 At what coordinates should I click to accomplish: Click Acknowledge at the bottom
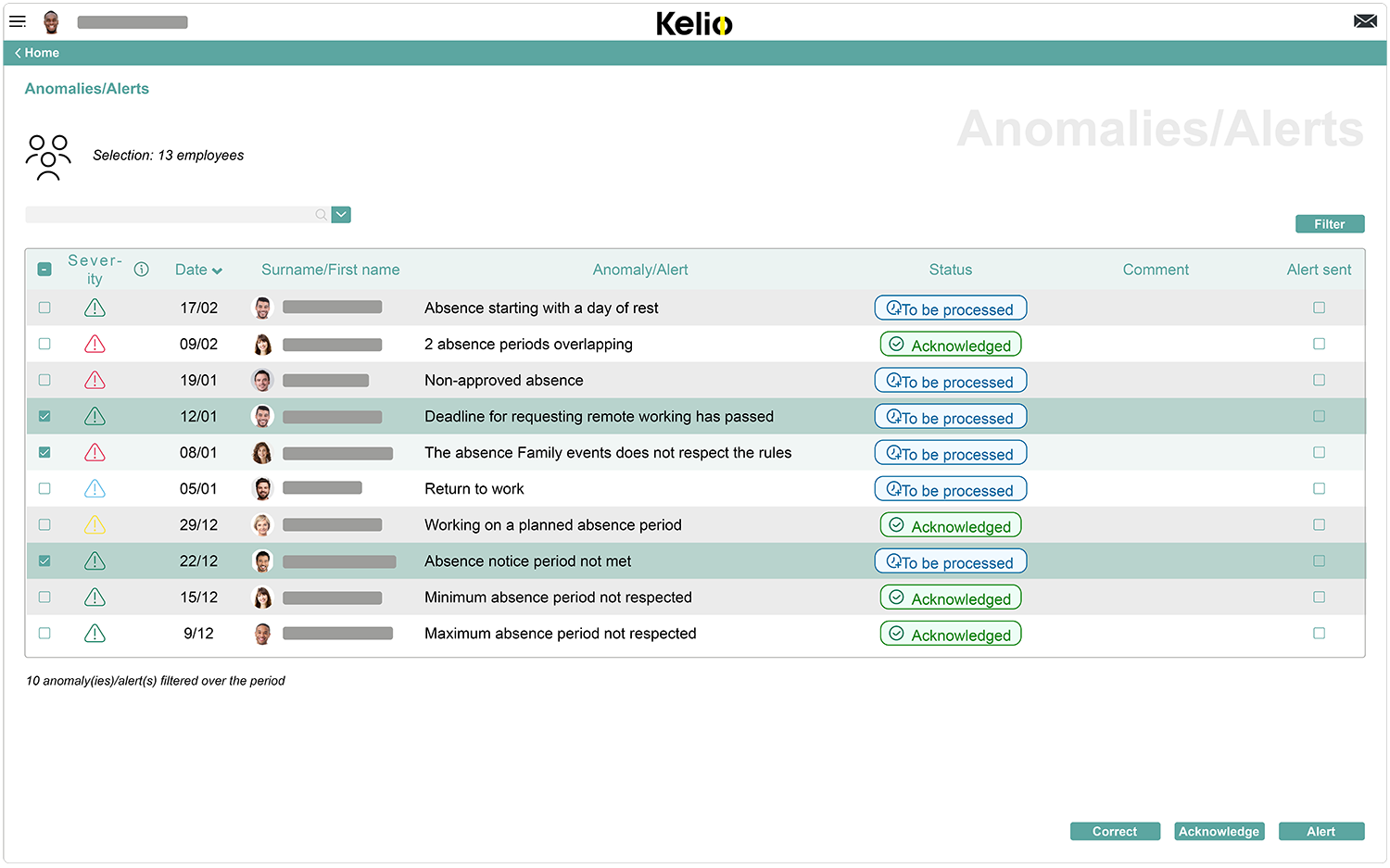pos(1219,831)
